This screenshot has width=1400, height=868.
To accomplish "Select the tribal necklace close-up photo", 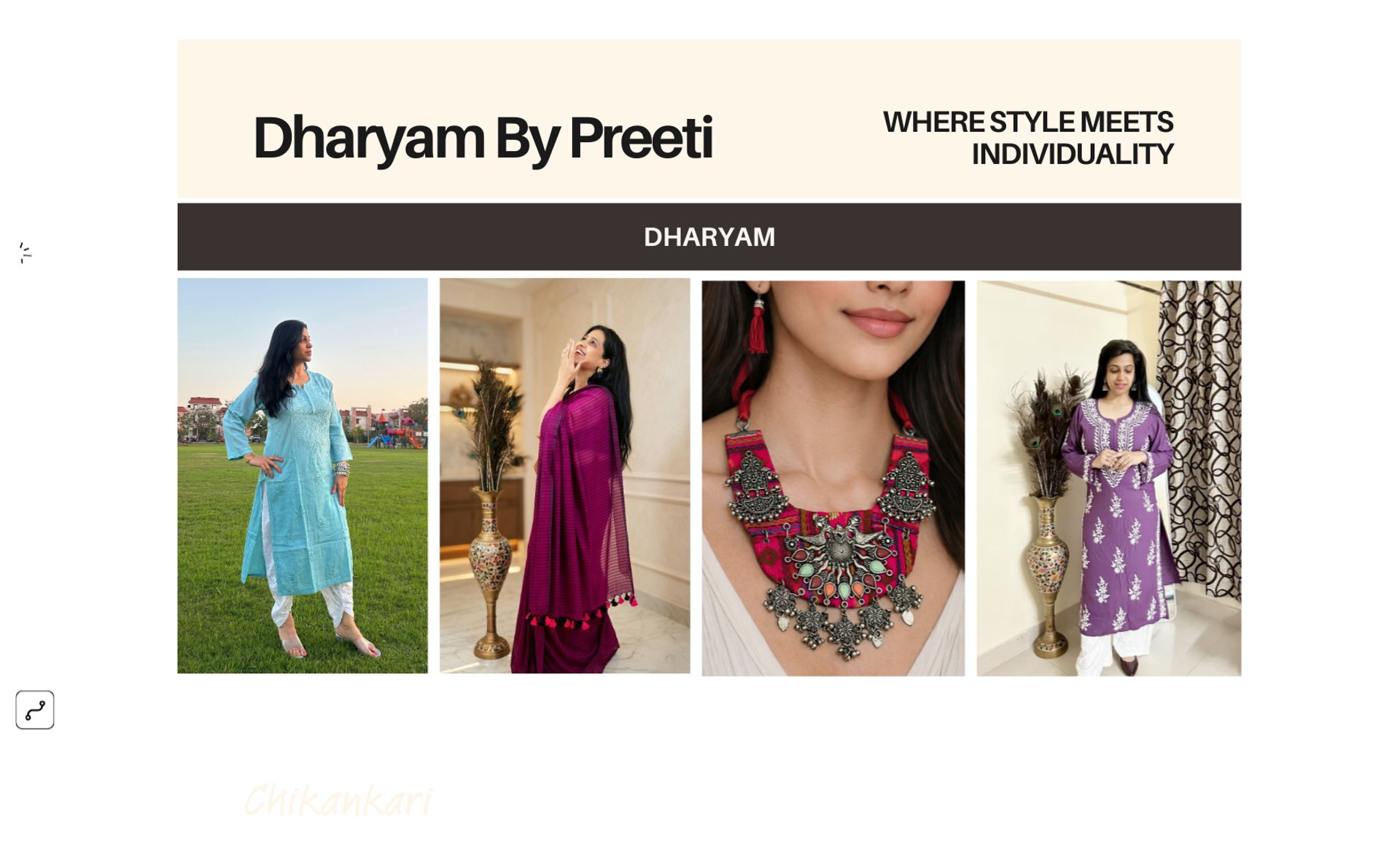I will 833,478.
